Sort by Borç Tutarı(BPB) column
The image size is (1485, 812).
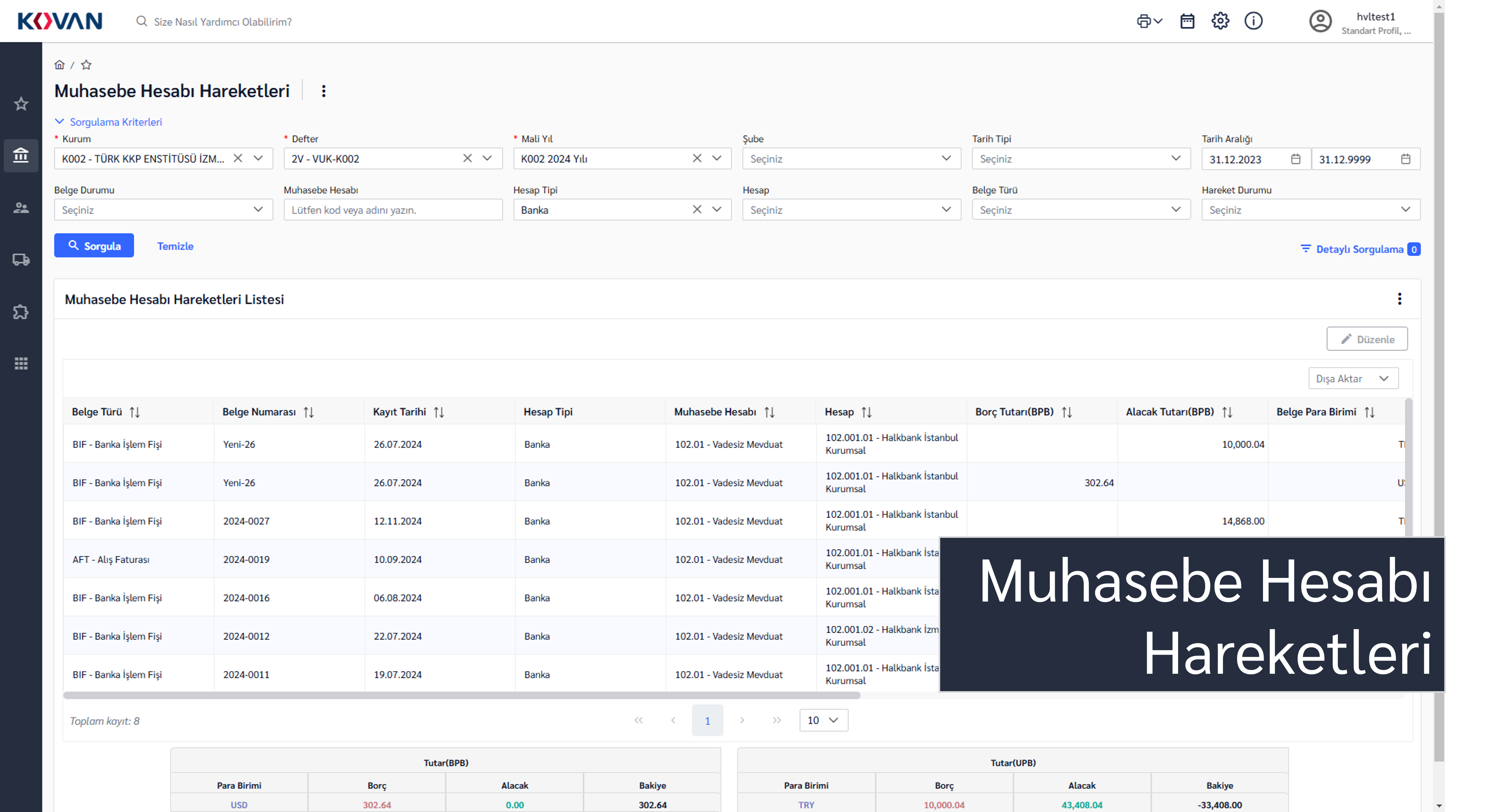[1067, 412]
